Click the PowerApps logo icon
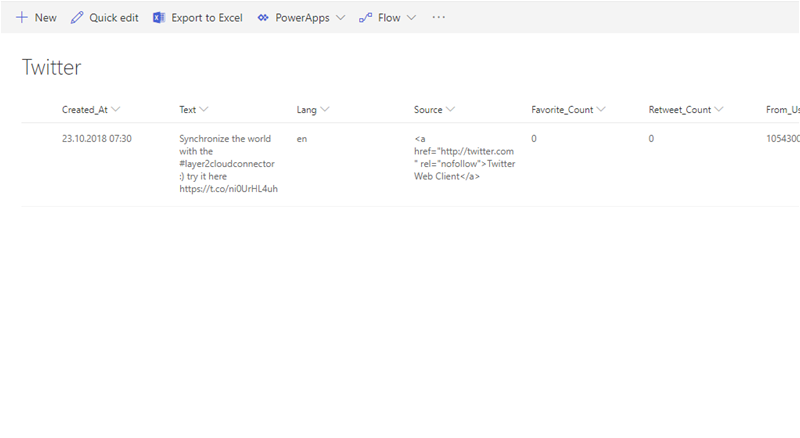Screen dimensions: 800x438 (x=263, y=18)
